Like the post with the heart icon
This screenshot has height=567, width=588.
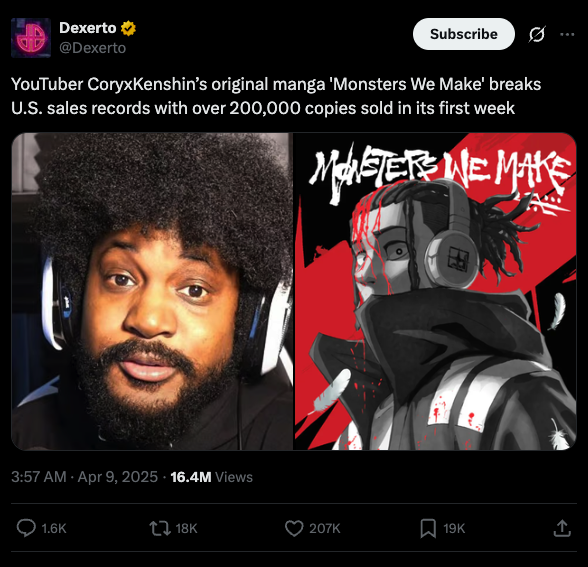[x=294, y=528]
